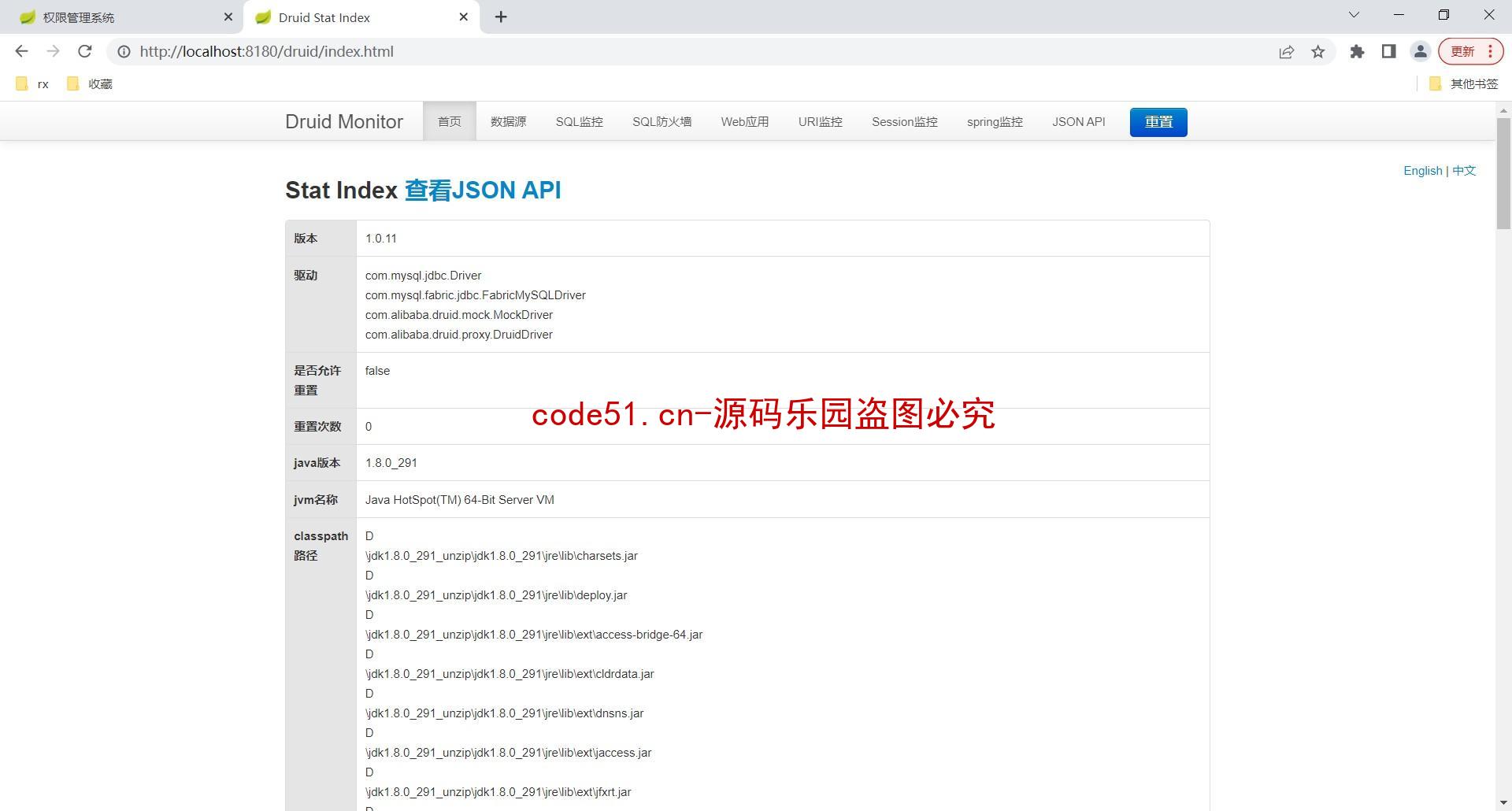Click com.mysql.jdbc.Driver driver entry

[x=424, y=276]
